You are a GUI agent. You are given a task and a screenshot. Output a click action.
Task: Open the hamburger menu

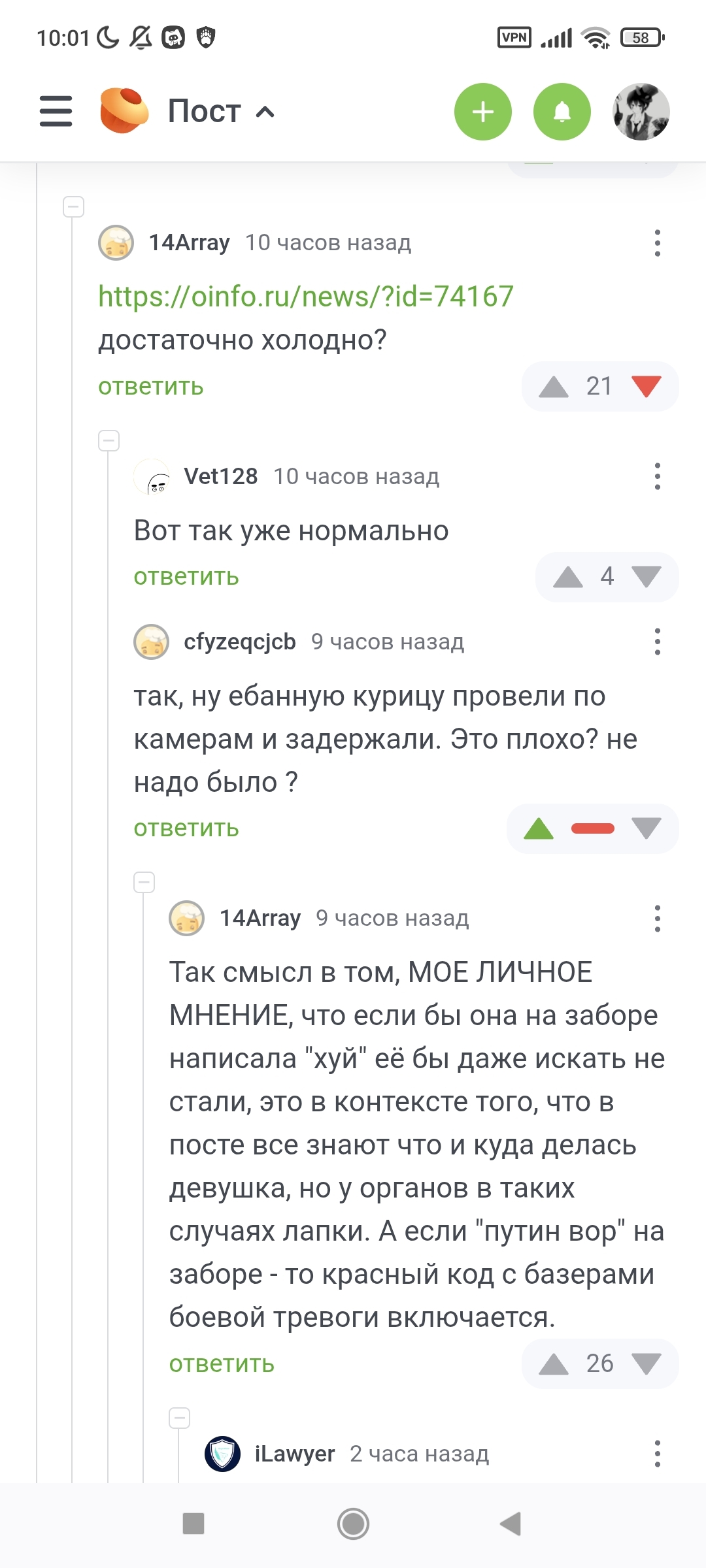tap(56, 111)
